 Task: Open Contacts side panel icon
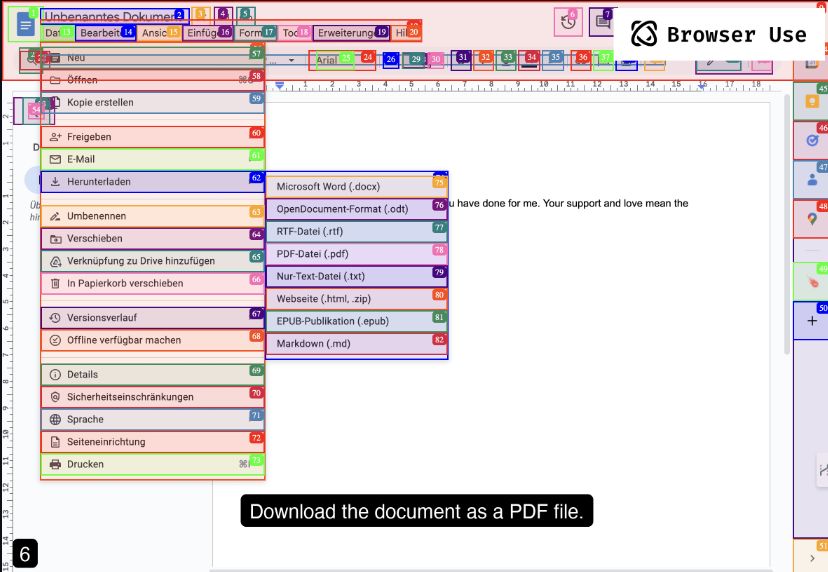coord(812,180)
